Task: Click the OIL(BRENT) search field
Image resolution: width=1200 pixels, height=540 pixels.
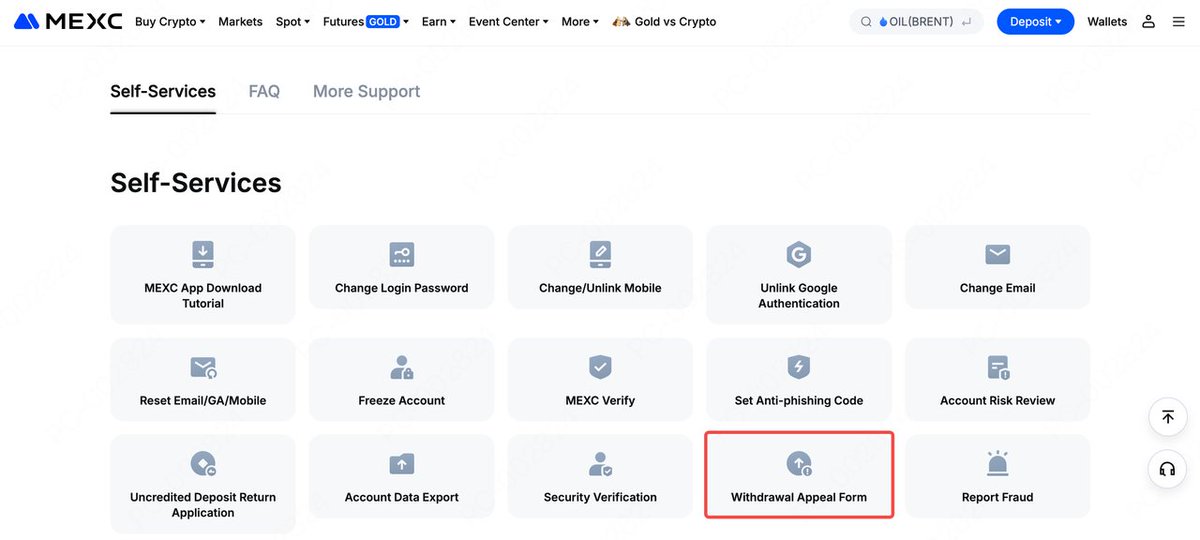Action: pyautogui.click(x=916, y=22)
